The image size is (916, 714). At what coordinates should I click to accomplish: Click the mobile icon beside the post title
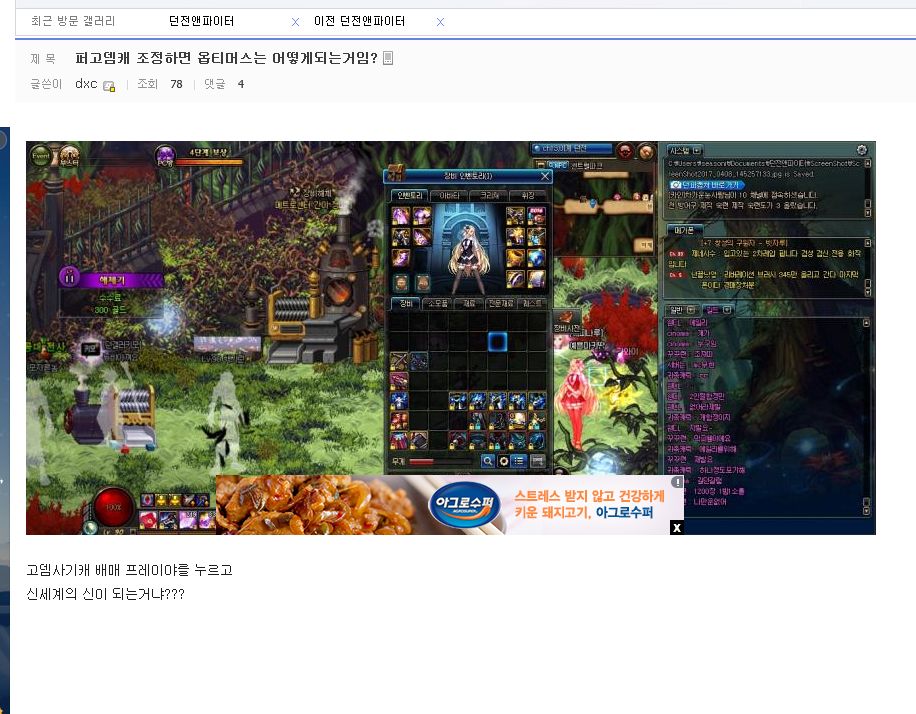(x=388, y=58)
